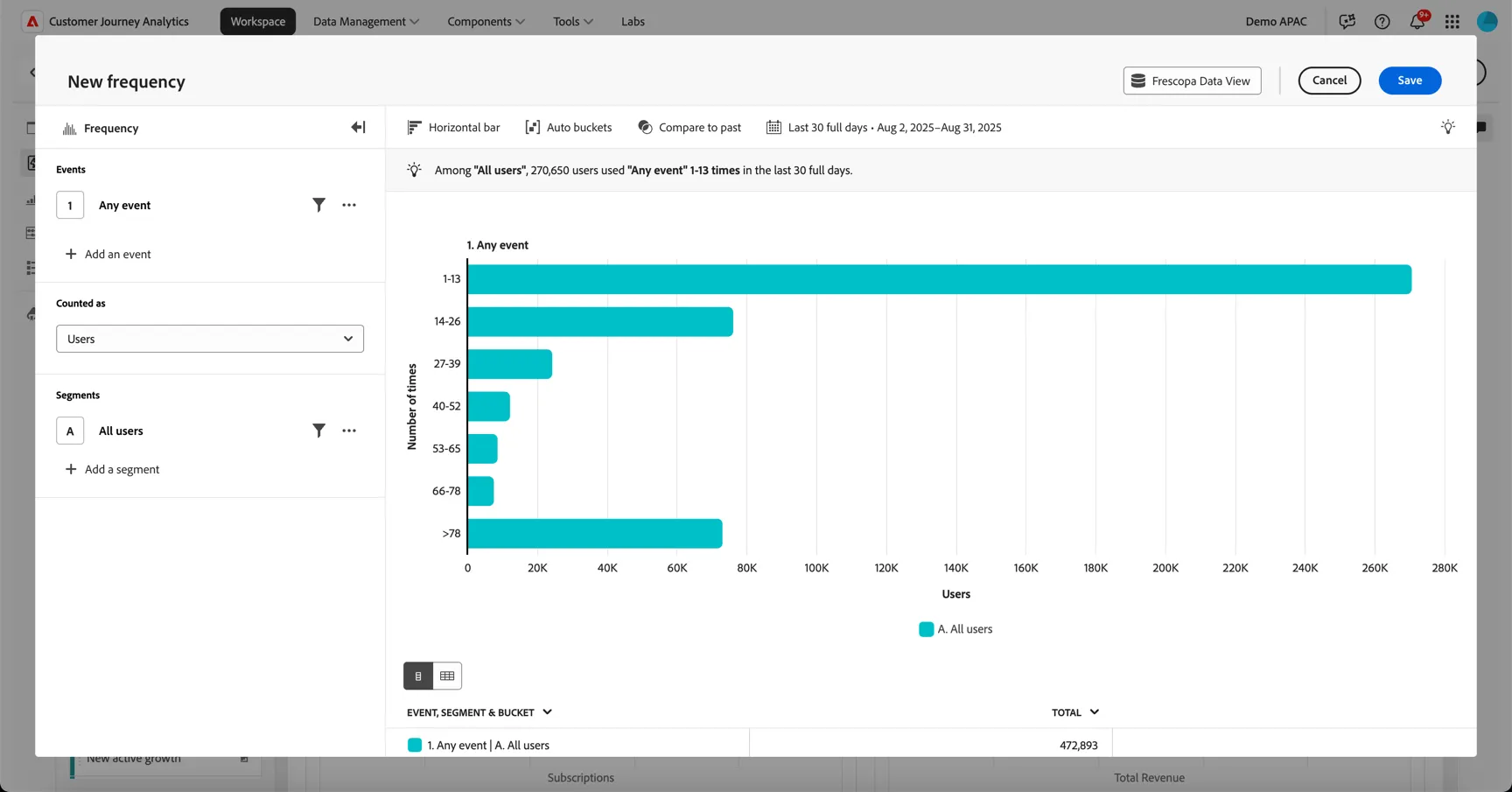Select the Workspace tab

click(258, 21)
